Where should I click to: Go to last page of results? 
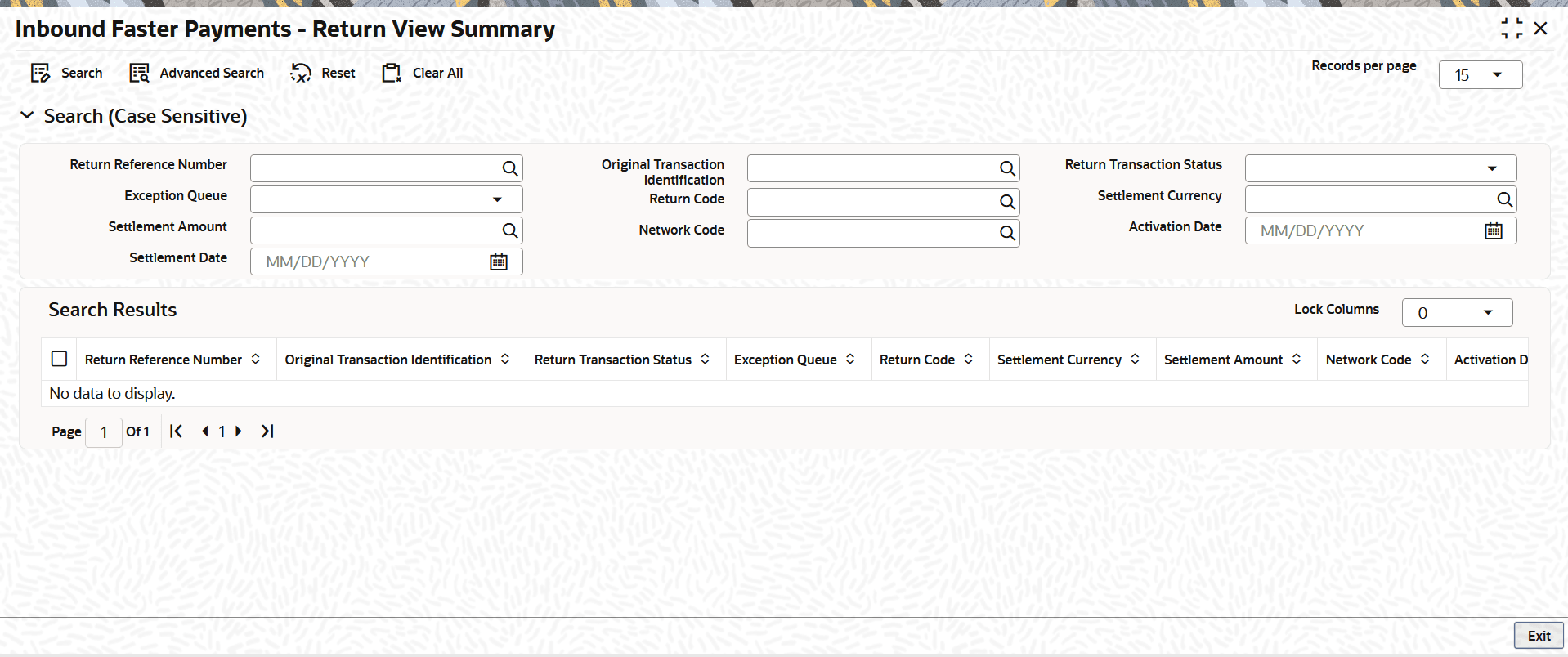point(267,431)
